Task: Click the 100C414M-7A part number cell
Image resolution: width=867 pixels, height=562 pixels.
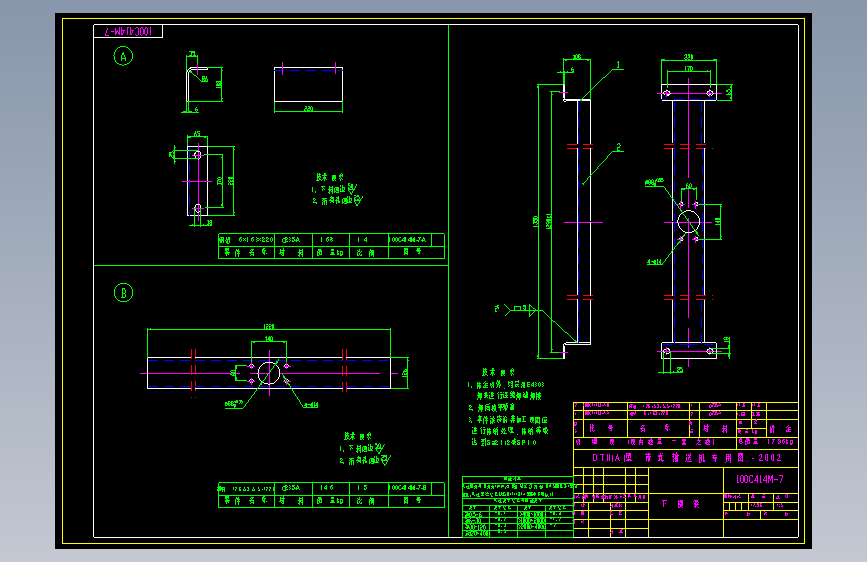Action: (409, 240)
